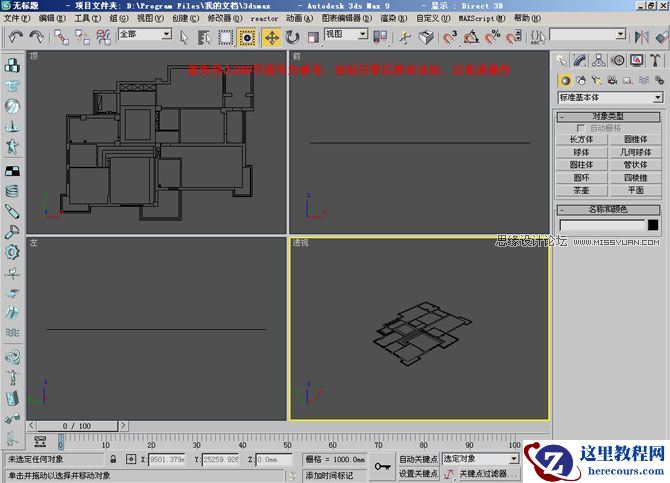The height and width of the screenshot is (483, 670).
Task: Switch to the Modify command panel
Action: tap(579, 60)
